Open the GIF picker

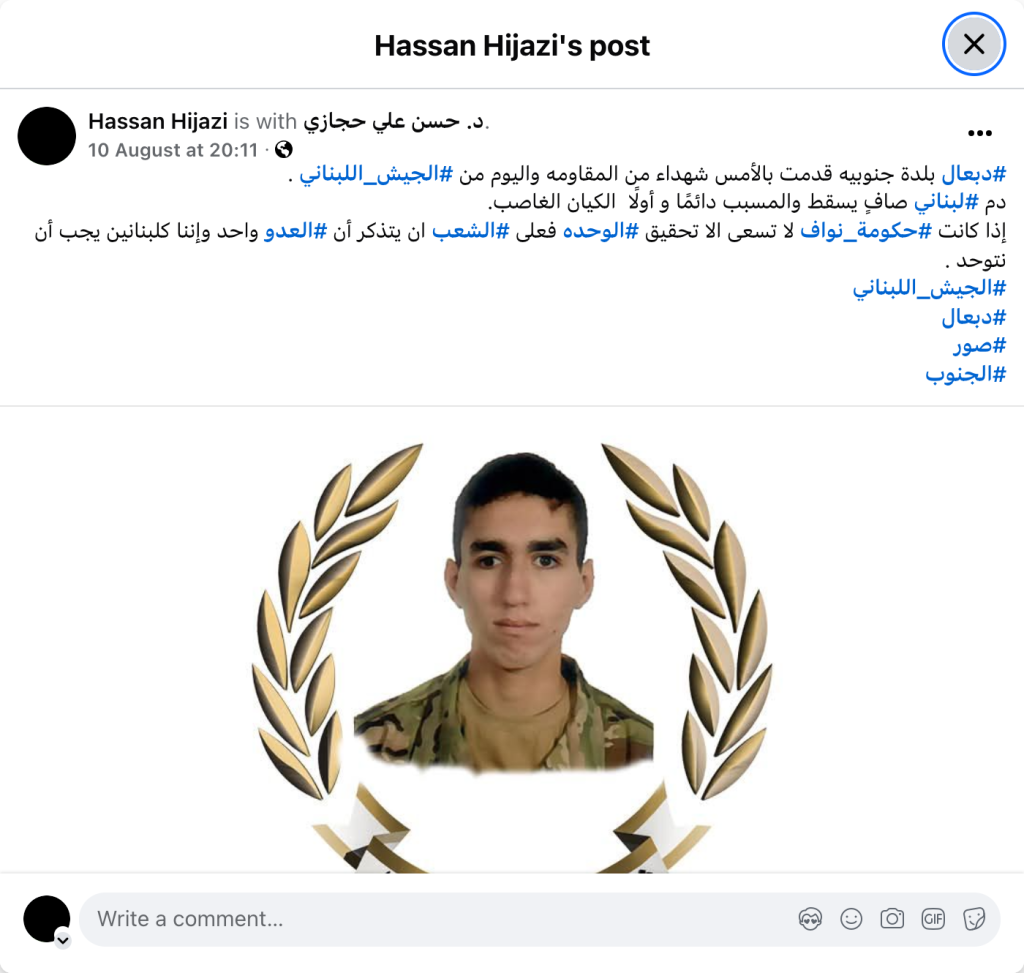[x=933, y=919]
